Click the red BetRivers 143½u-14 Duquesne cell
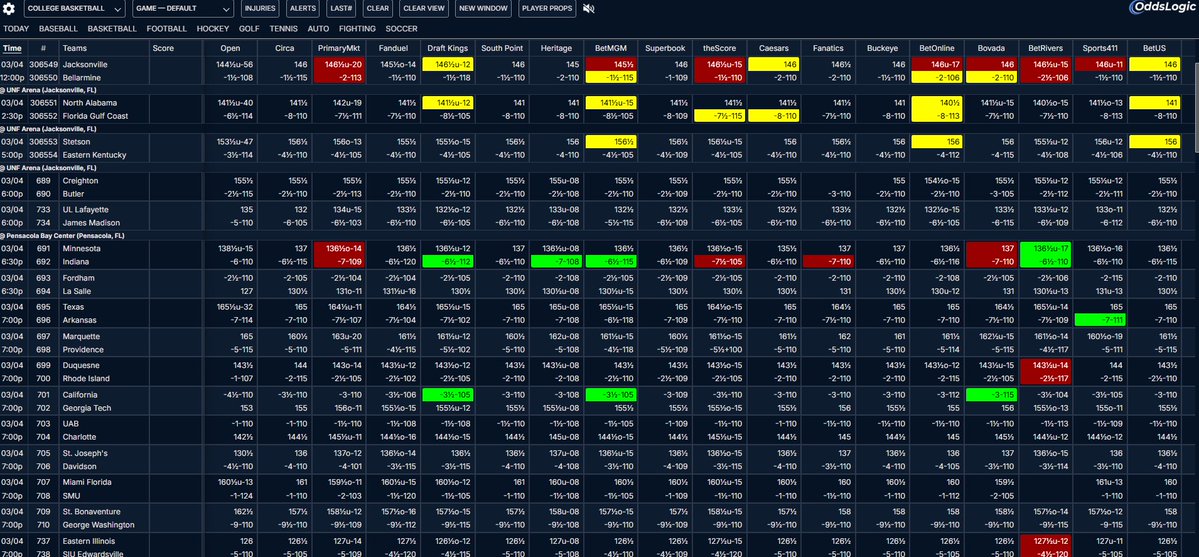This screenshot has width=1199, height=557. tap(1045, 366)
